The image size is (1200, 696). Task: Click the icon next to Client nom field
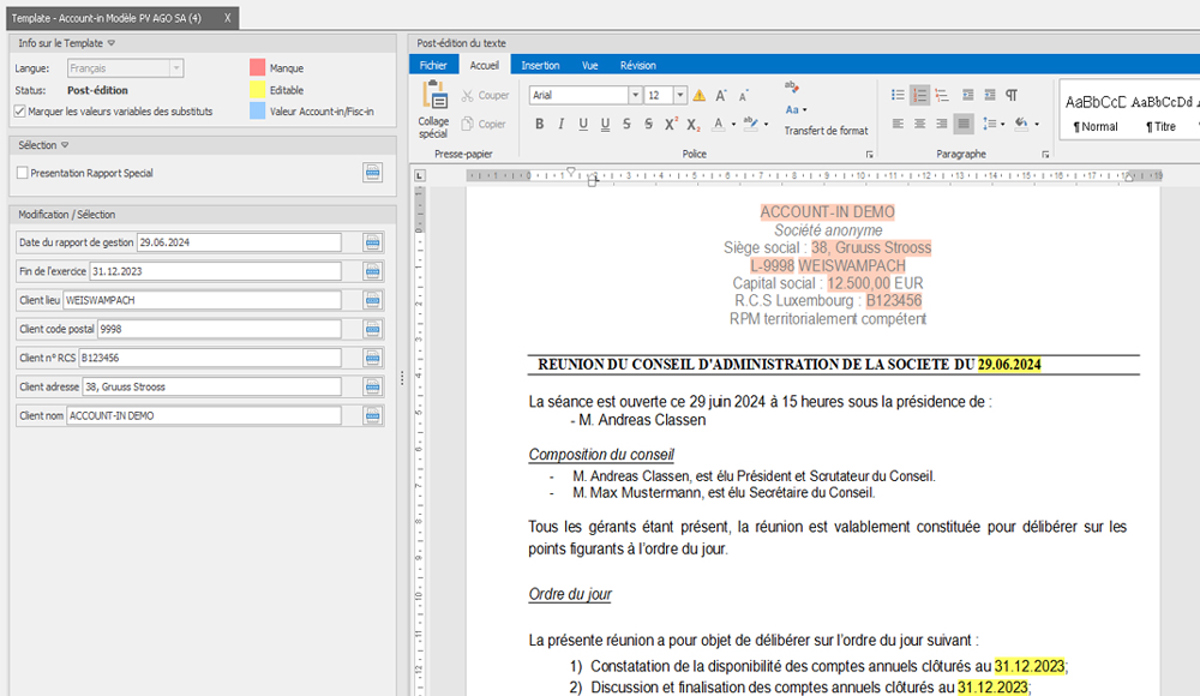[x=372, y=415]
